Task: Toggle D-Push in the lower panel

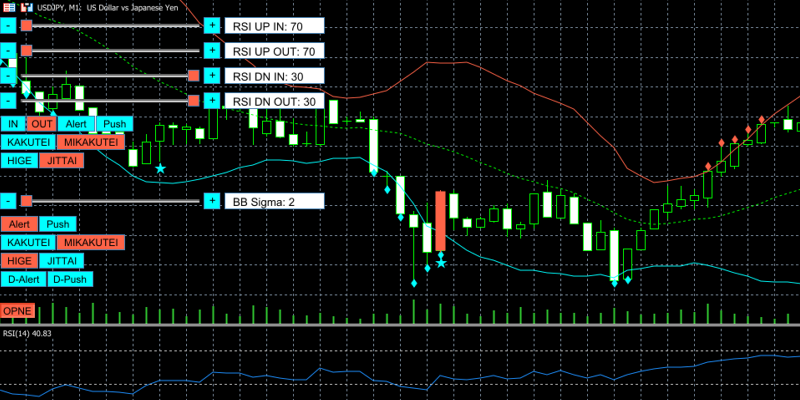Action: (69, 279)
